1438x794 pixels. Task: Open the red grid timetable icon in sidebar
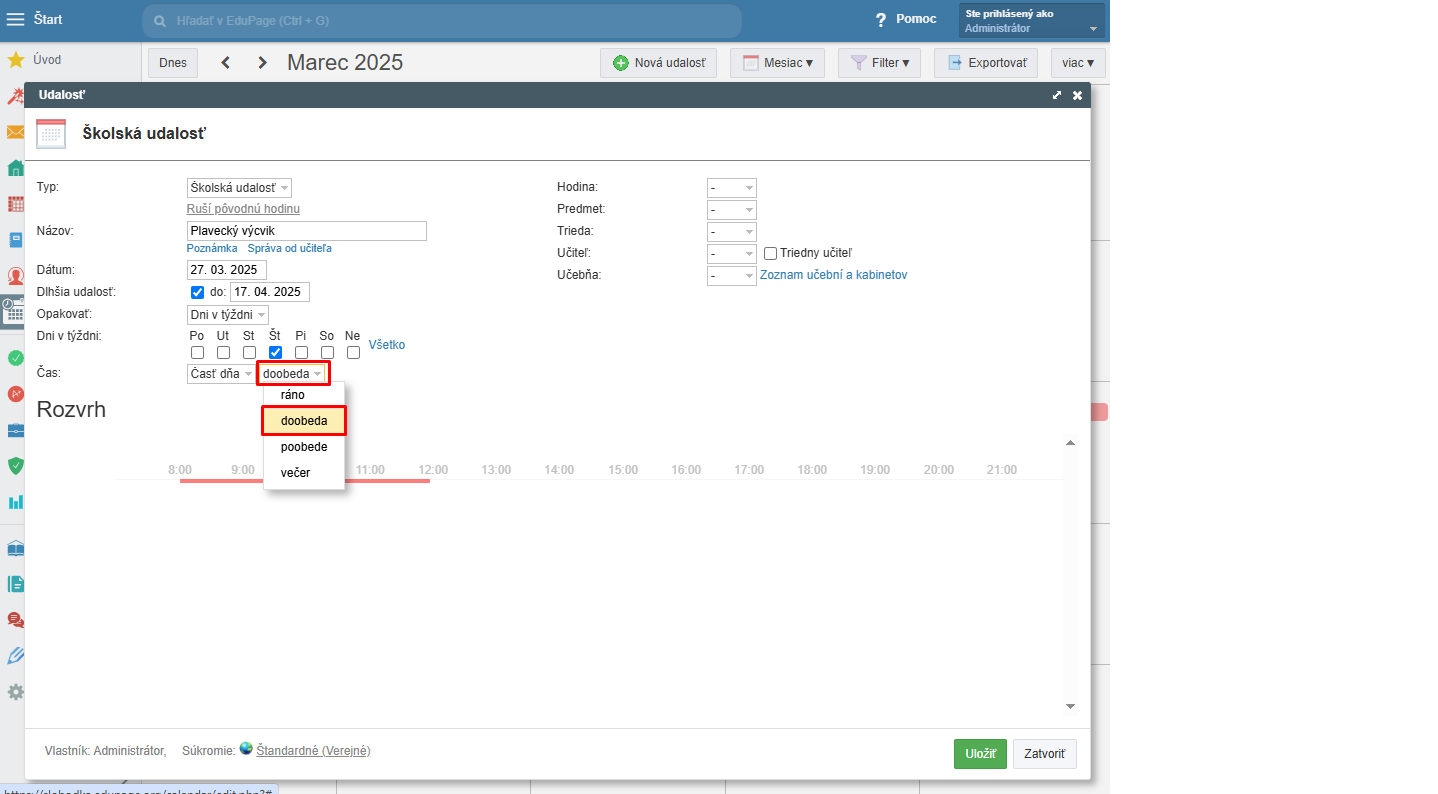coord(16,204)
